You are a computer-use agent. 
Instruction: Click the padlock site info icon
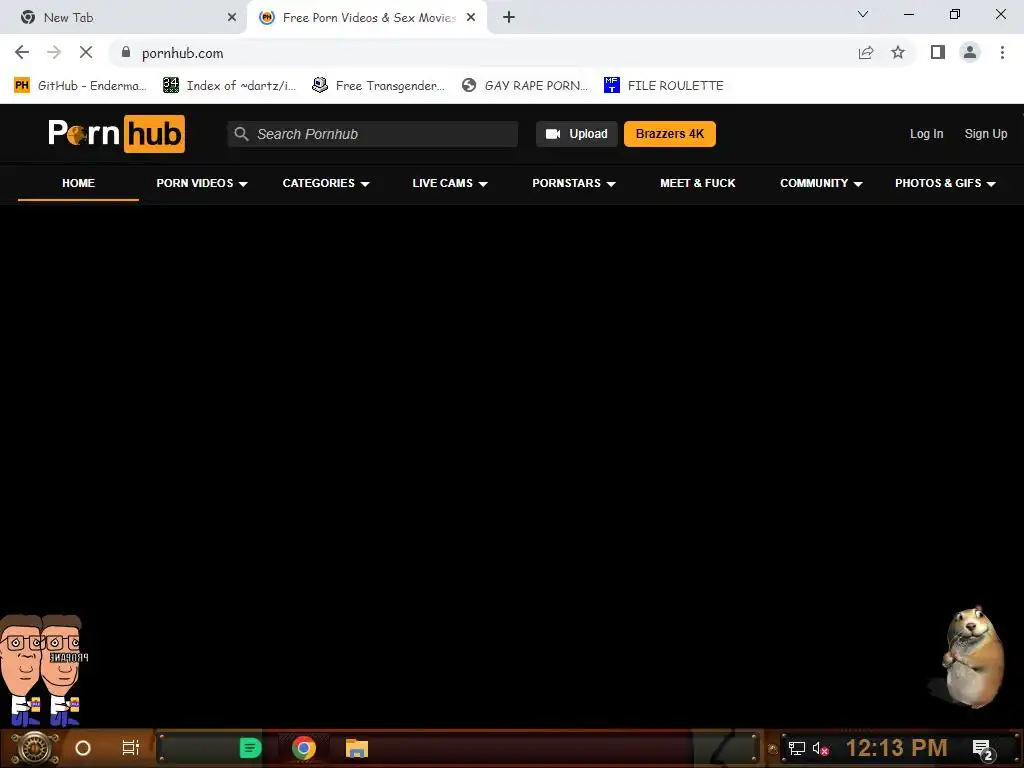(x=126, y=52)
